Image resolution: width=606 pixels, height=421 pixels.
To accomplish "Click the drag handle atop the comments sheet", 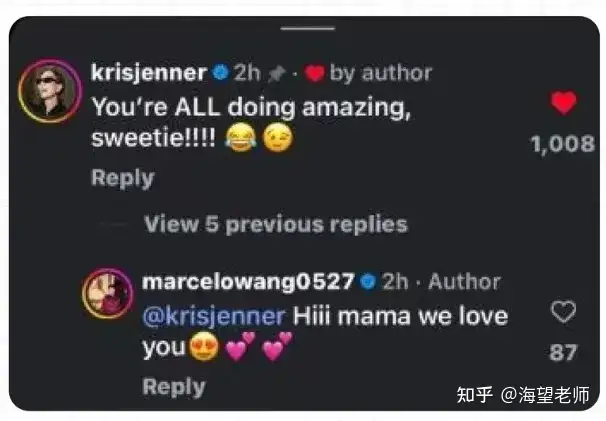I will (x=308, y=28).
